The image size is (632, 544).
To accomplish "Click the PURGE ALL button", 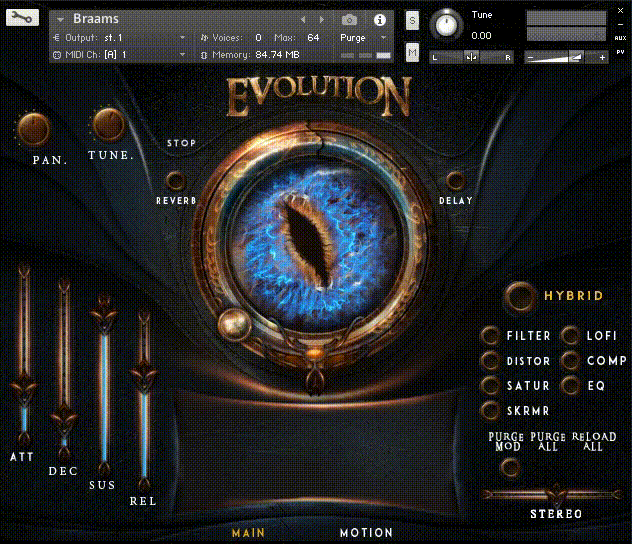I will [548, 442].
